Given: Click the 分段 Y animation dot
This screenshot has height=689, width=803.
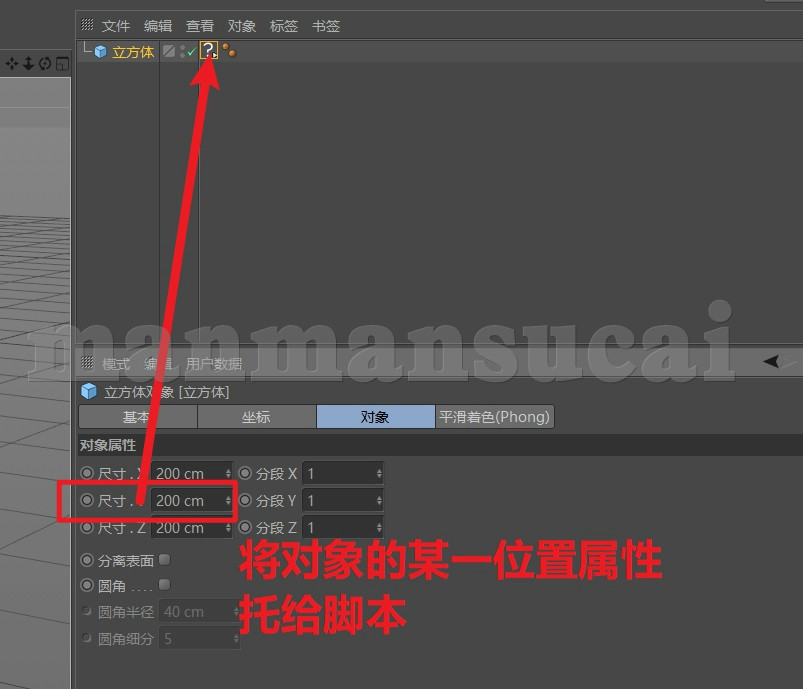Looking at the screenshot, I should [x=245, y=500].
